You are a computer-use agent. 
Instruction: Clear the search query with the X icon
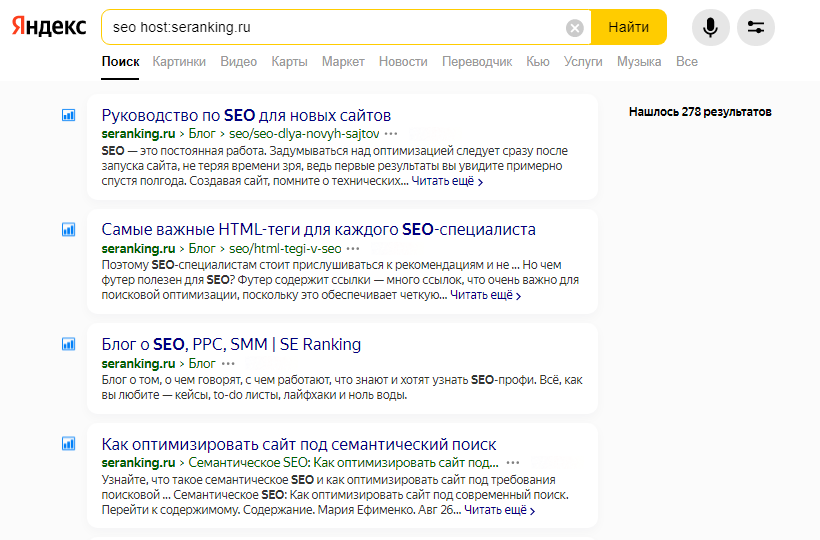(x=574, y=28)
